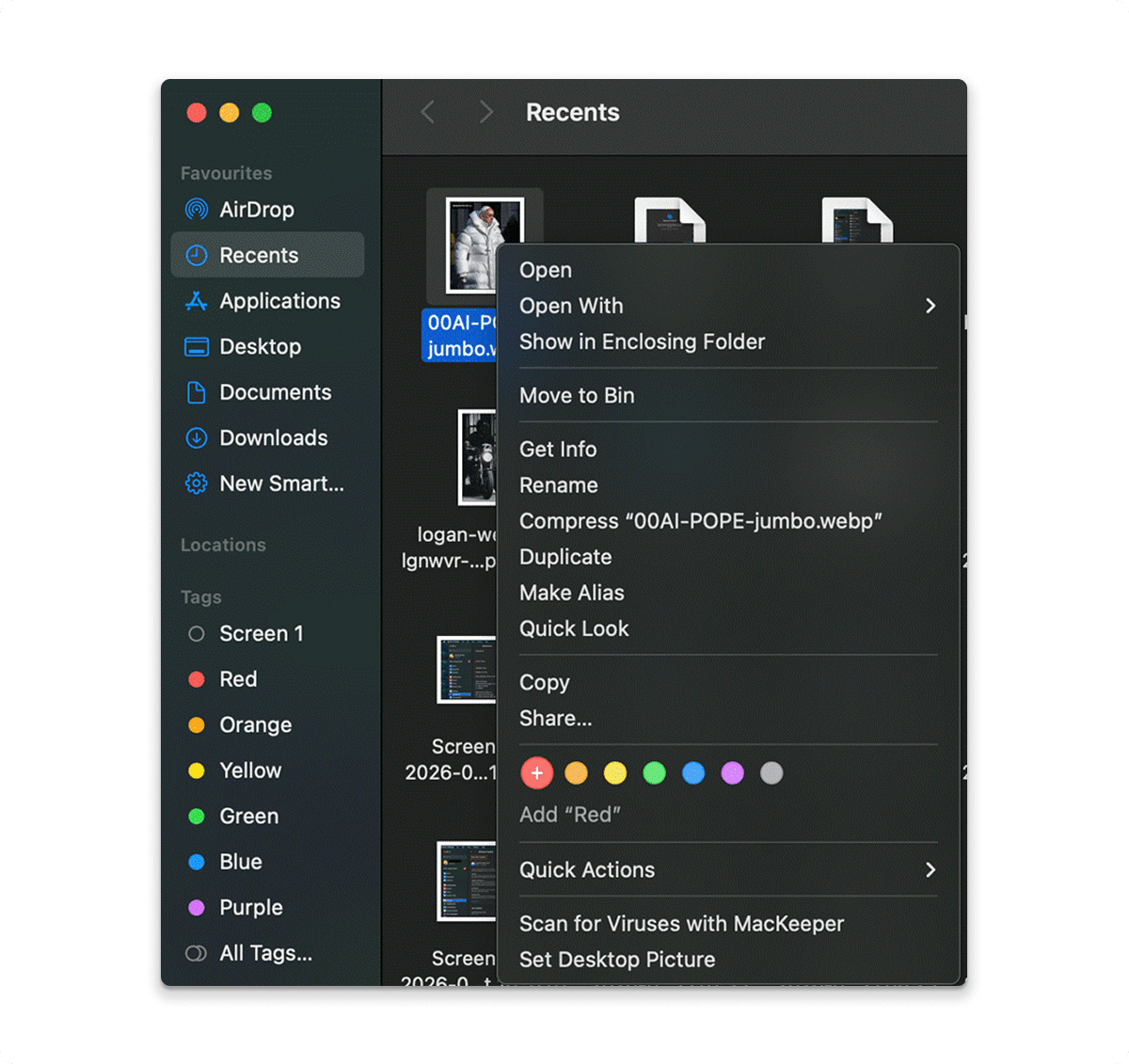Apply the green tag swatch
This screenshot has height=1064, width=1129.
pyautogui.click(x=654, y=772)
